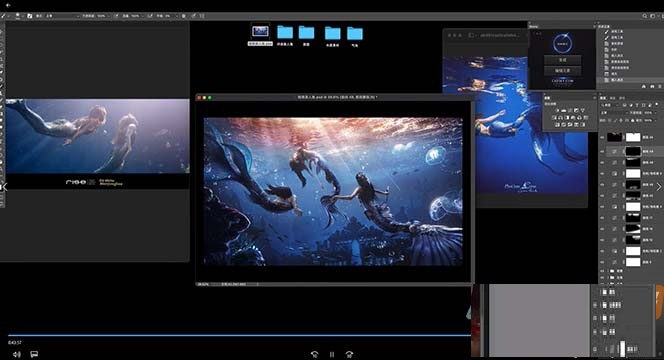The image size is (664, 360).
Task: Select the PSD file thumbnail on desktop
Action: coord(260,32)
